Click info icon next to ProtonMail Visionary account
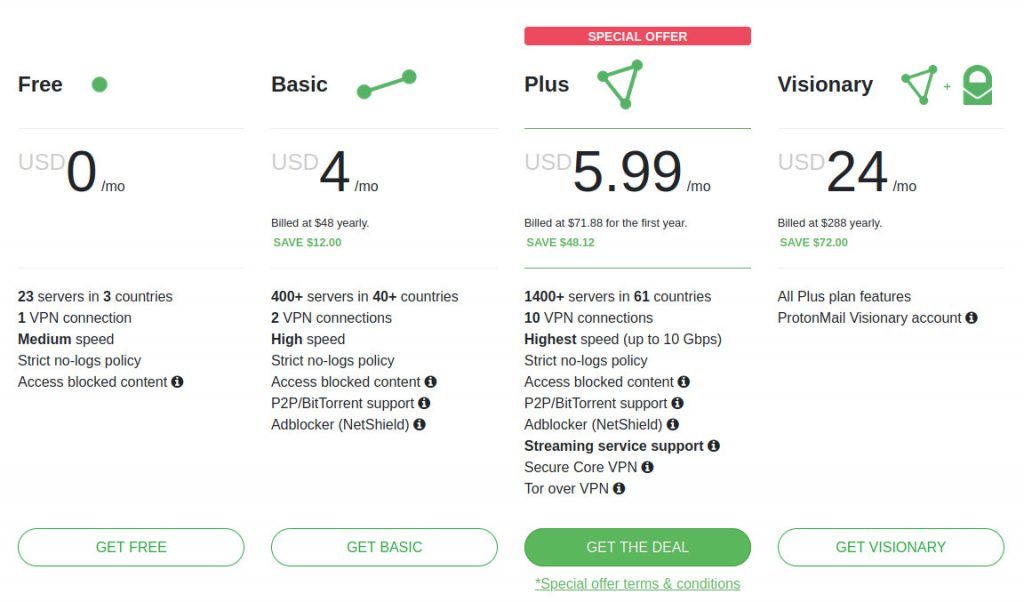1024x602 pixels. pyautogui.click(x=971, y=318)
